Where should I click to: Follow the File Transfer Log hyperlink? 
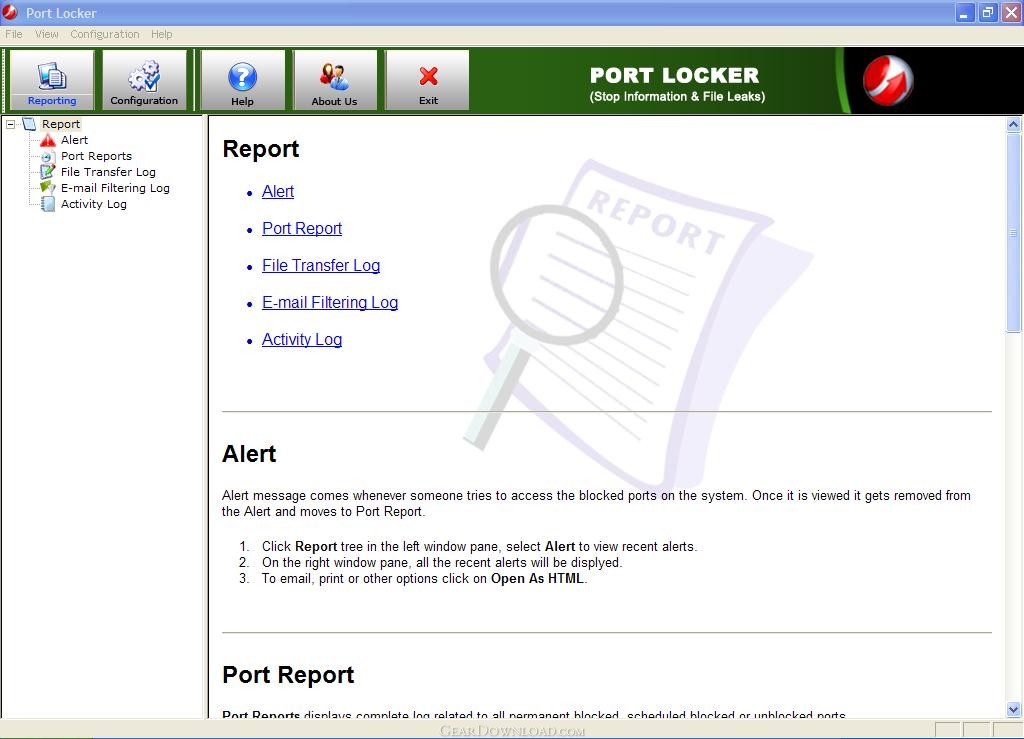pos(321,266)
